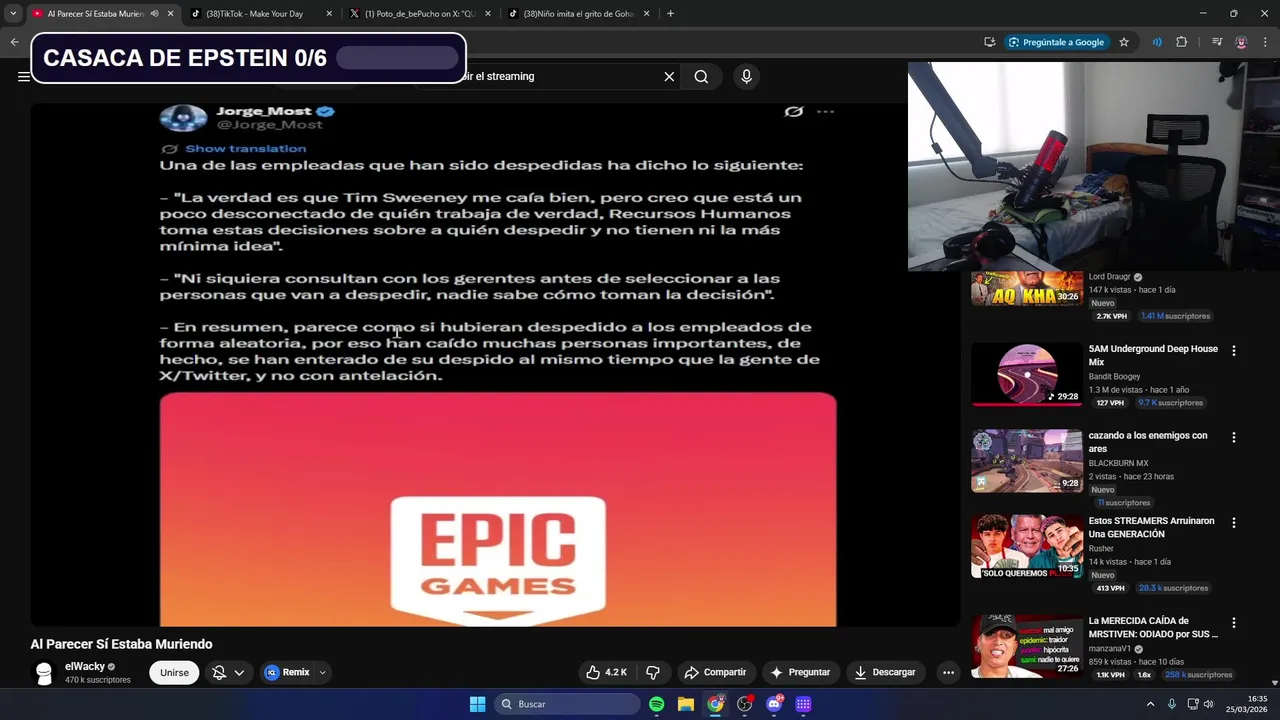Screen dimensions: 1280x720
Task: Open the YouTube hamburger guide menu
Action: pyautogui.click(x=23, y=76)
